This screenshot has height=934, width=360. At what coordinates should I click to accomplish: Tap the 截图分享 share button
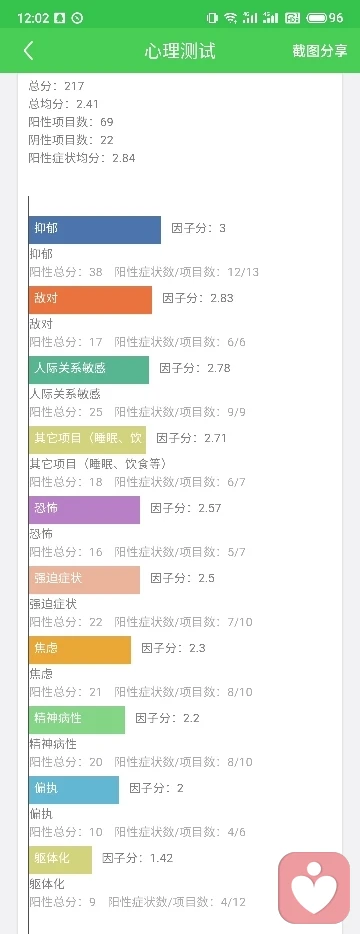point(319,51)
